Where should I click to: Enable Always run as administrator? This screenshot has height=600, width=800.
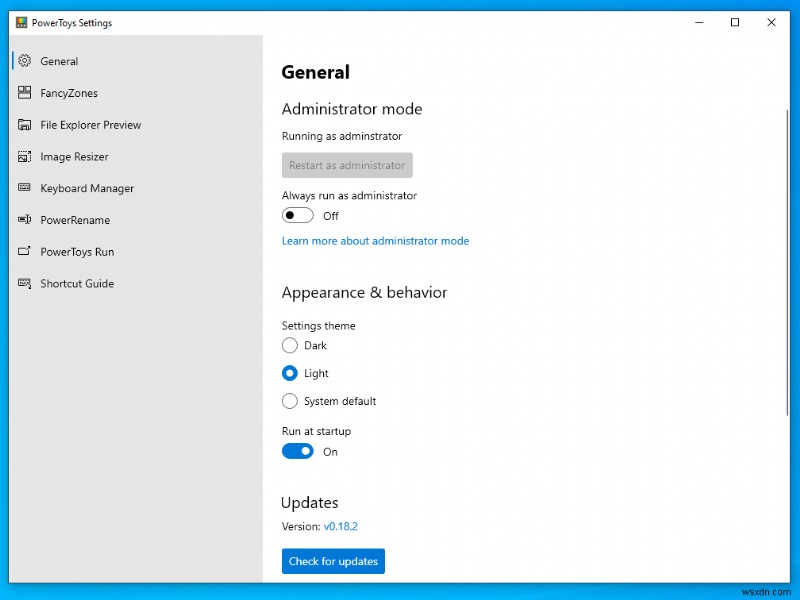coord(297,215)
